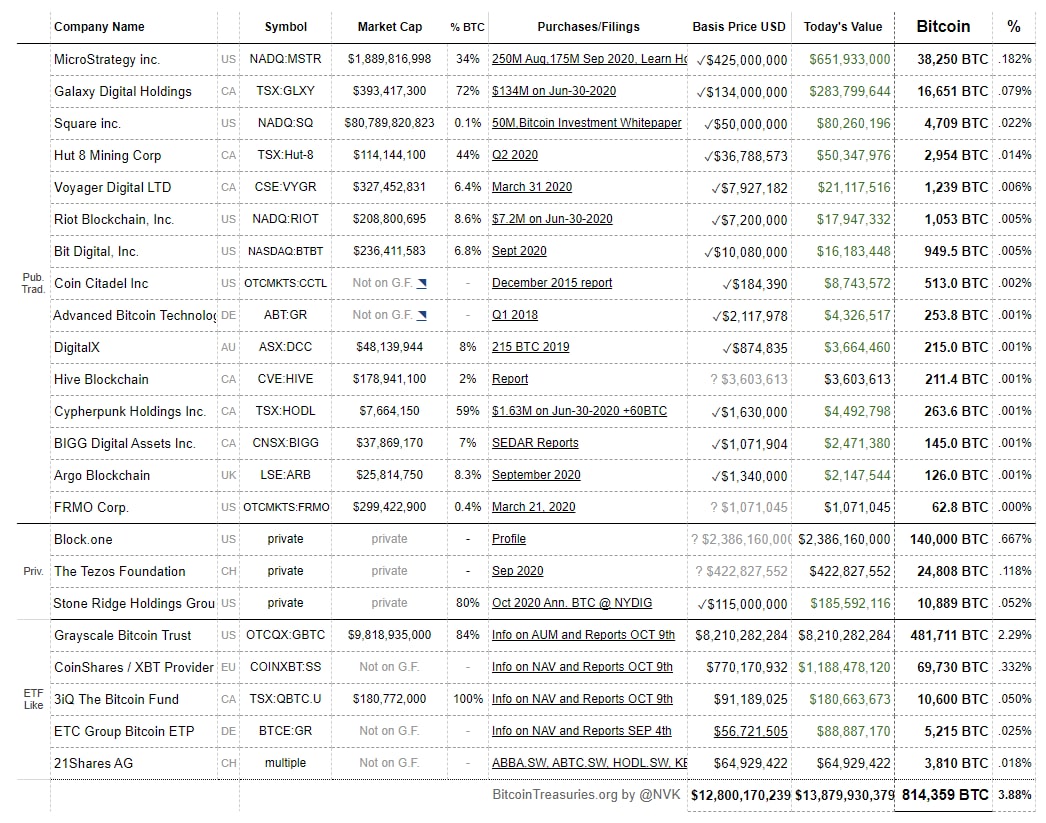The width and height of the screenshot is (1046, 823).
Task: Click the % BTC column header
Action: tap(467, 27)
